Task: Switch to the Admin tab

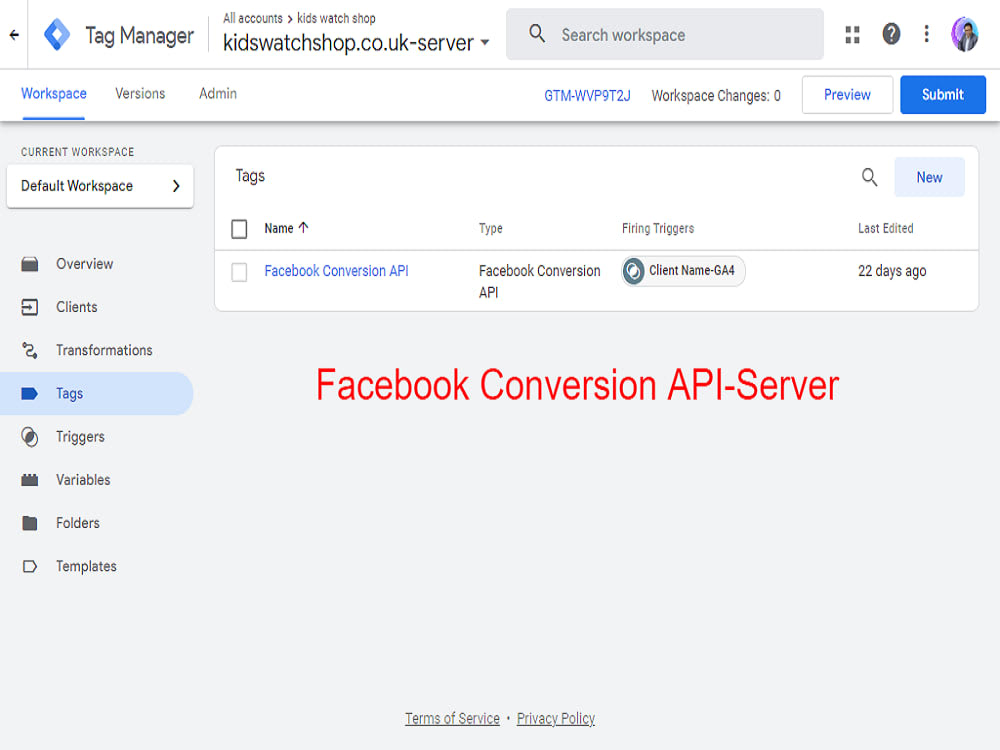Action: [x=217, y=94]
